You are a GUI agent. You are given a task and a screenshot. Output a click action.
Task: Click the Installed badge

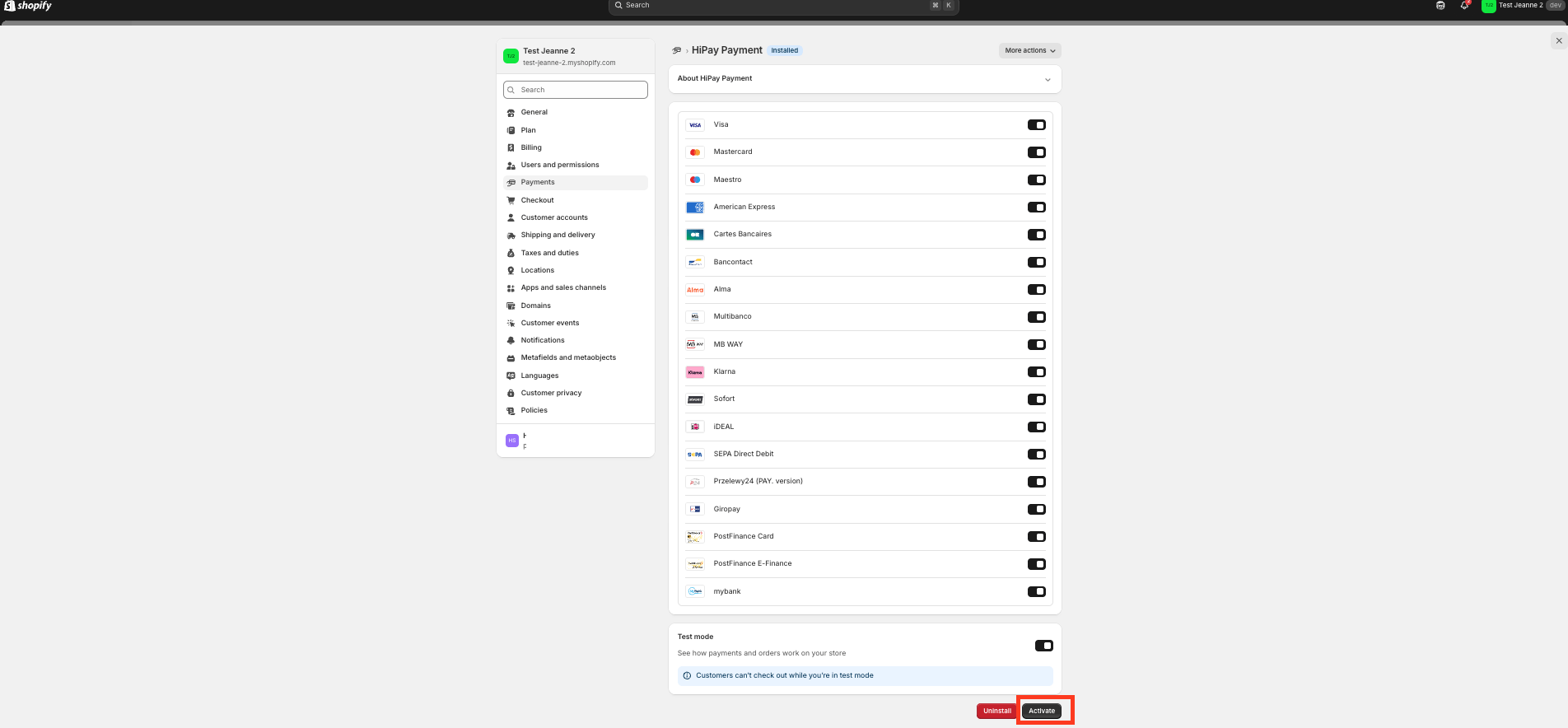tap(784, 50)
